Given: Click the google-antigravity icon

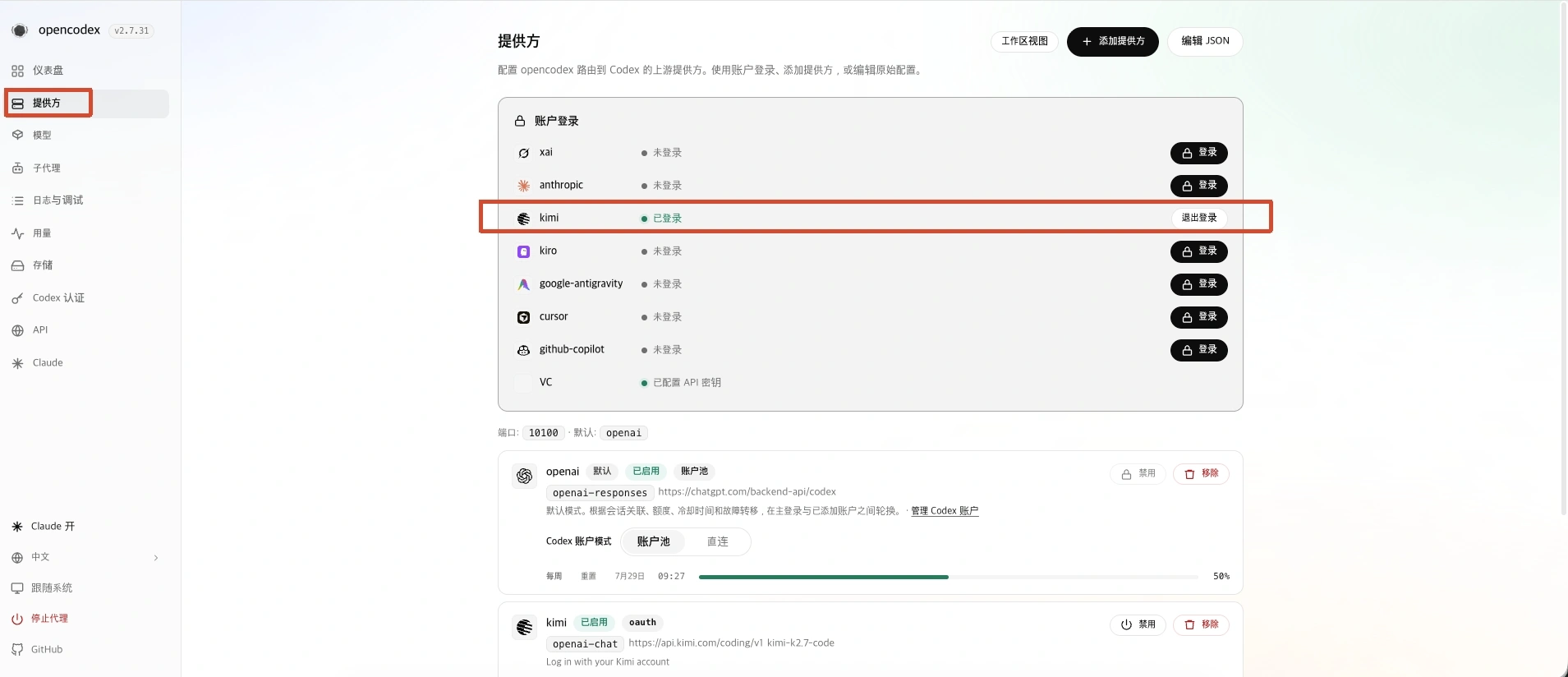Looking at the screenshot, I should (523, 284).
